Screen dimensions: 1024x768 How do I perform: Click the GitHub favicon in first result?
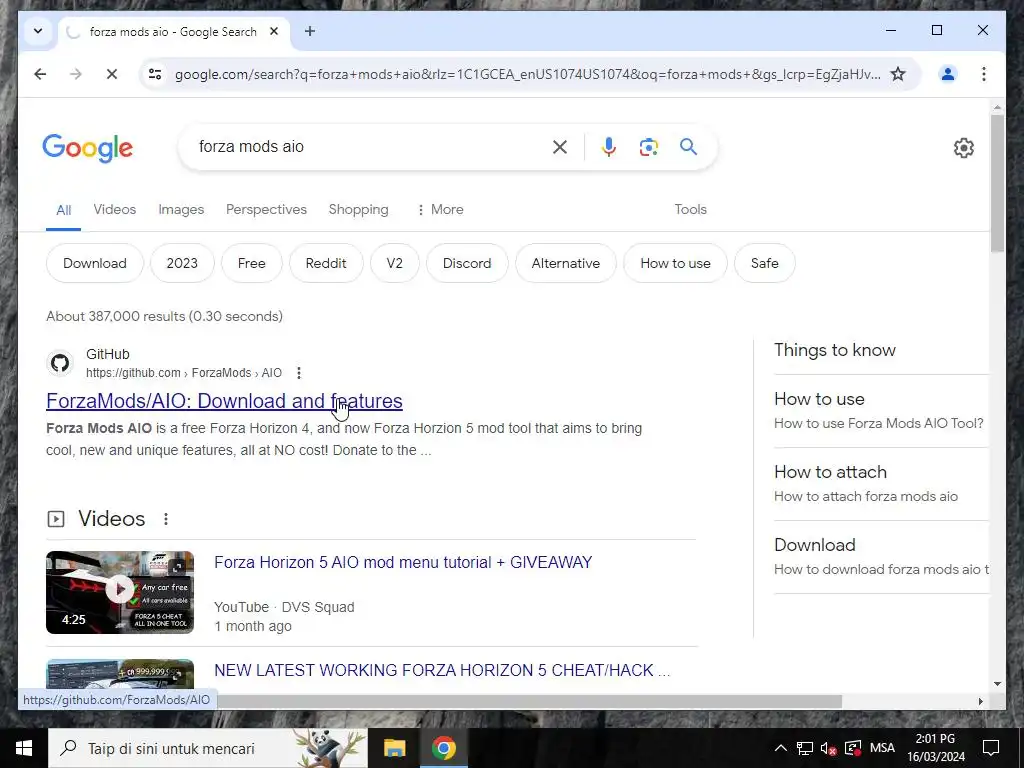point(60,363)
